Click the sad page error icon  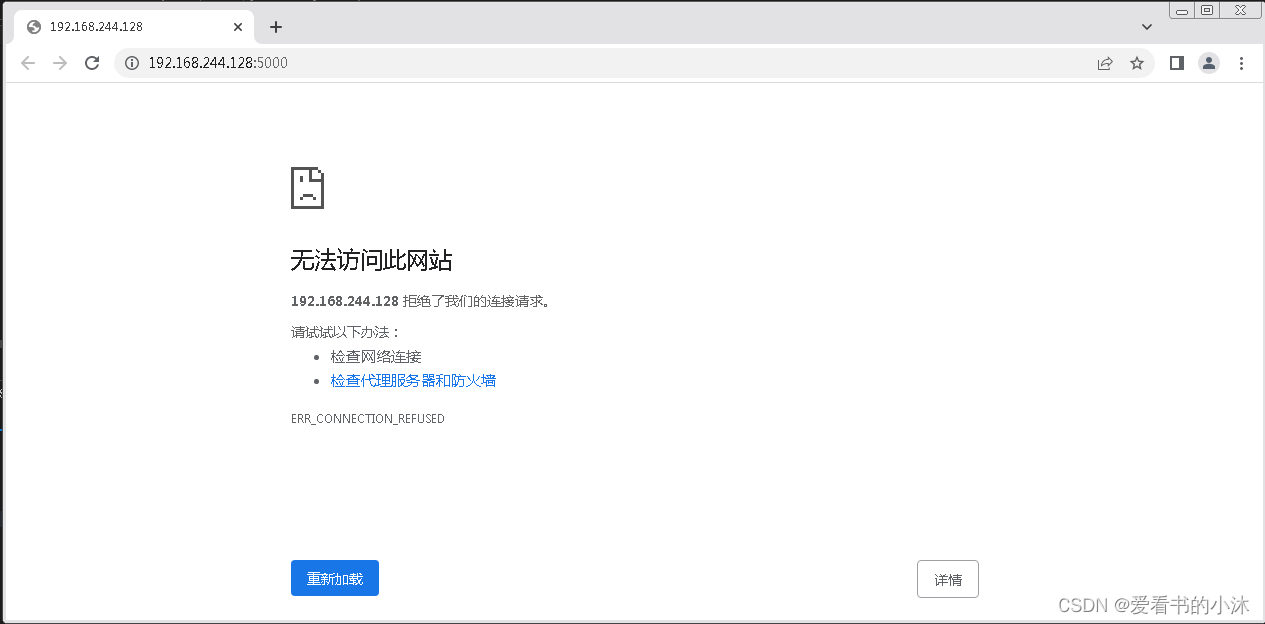pyautogui.click(x=307, y=187)
